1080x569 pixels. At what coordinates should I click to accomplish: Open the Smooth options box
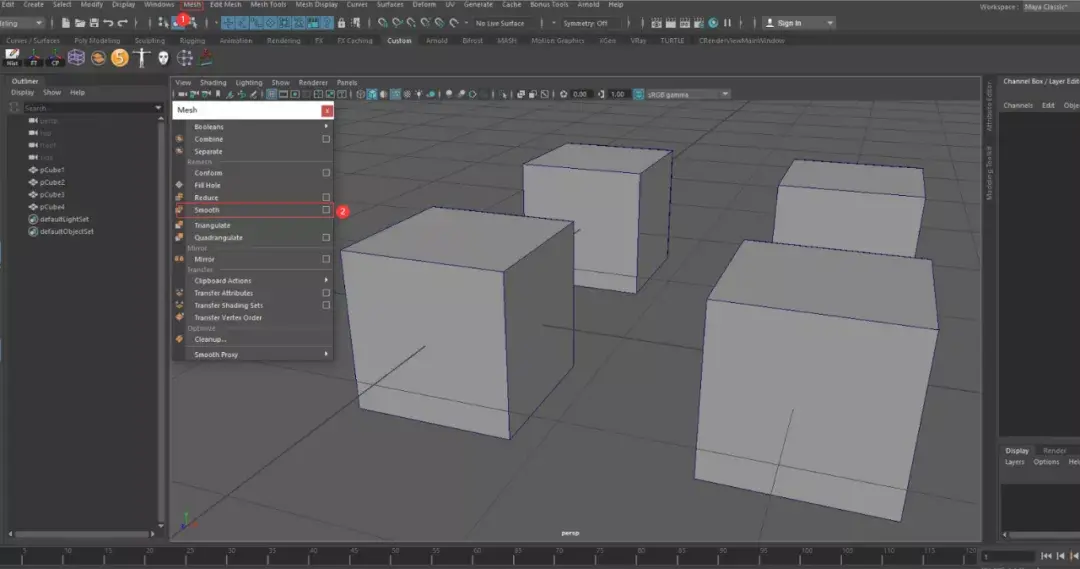(326, 209)
